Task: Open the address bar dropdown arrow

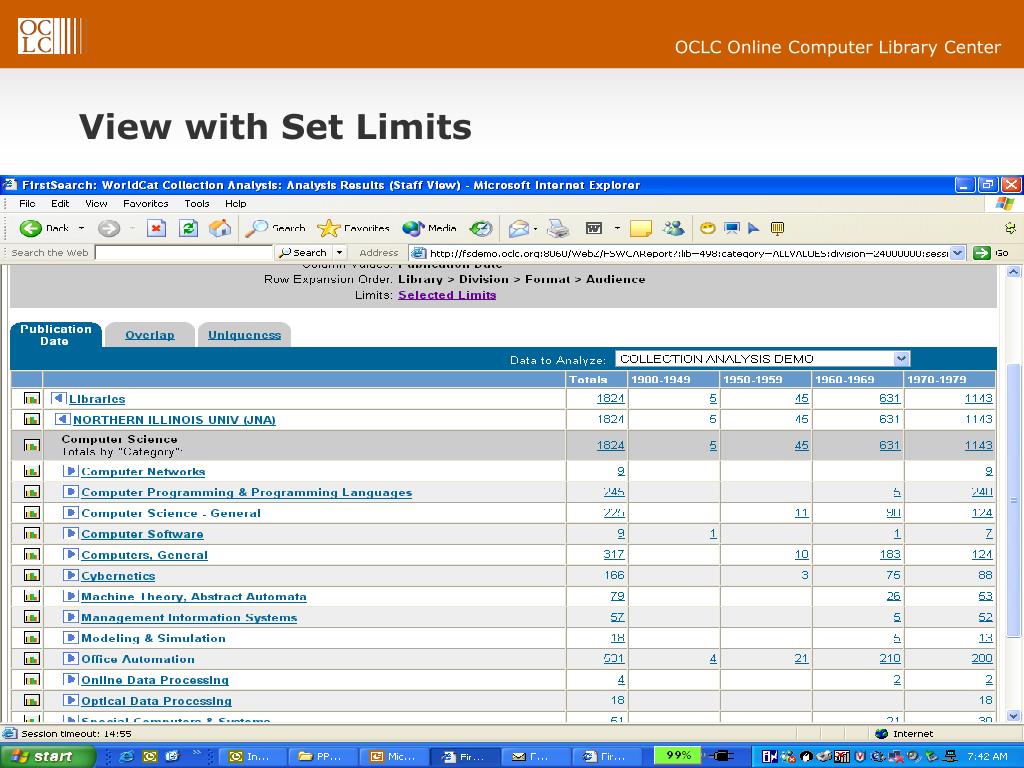Action: (957, 253)
